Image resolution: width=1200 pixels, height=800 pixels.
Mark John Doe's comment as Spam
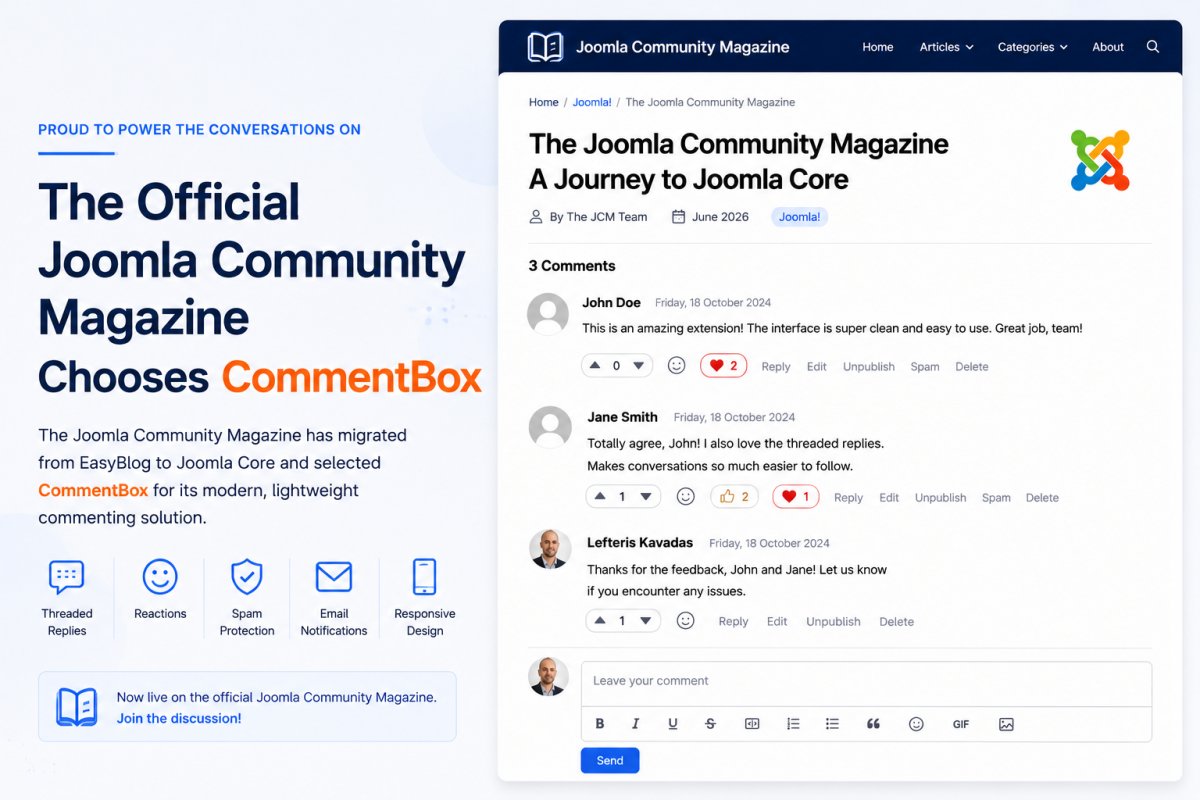click(925, 367)
